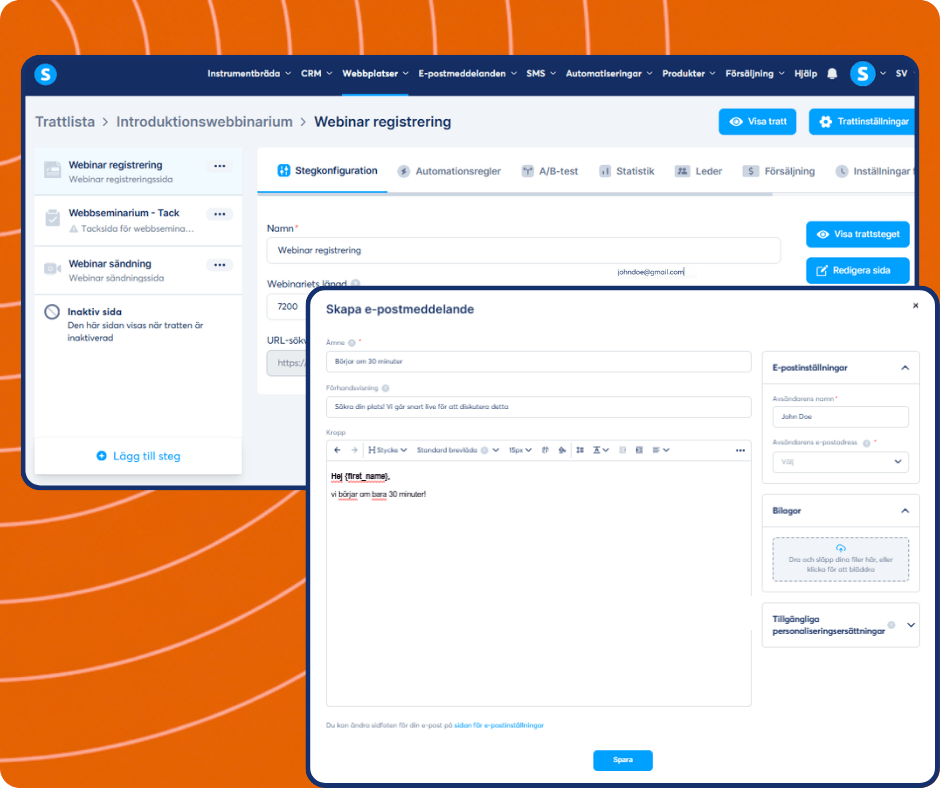This screenshot has width=940, height=788.
Task: Click the upload cloud icon in Bilagor
Action: click(840, 548)
